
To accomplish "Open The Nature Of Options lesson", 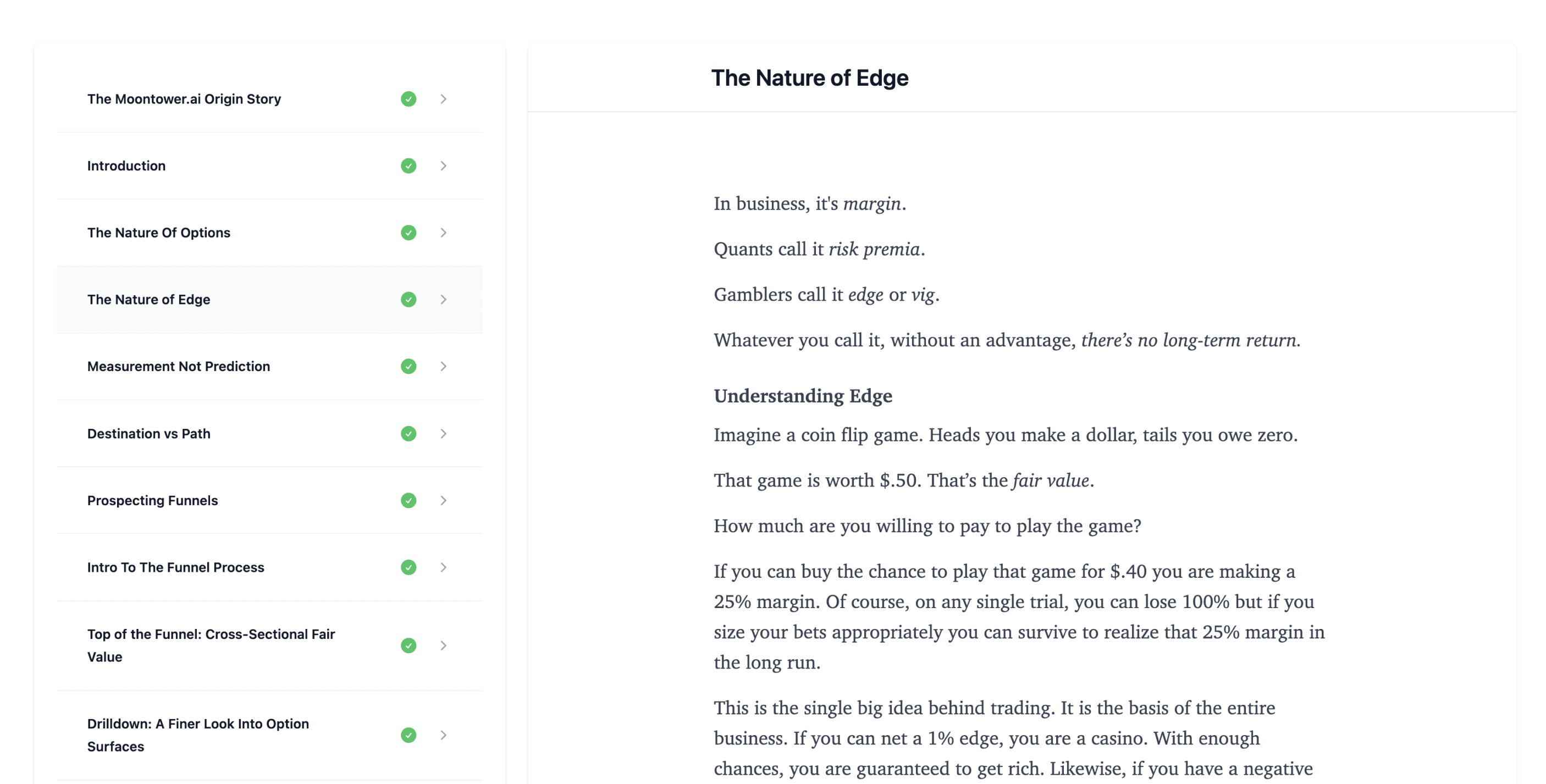I will [158, 233].
